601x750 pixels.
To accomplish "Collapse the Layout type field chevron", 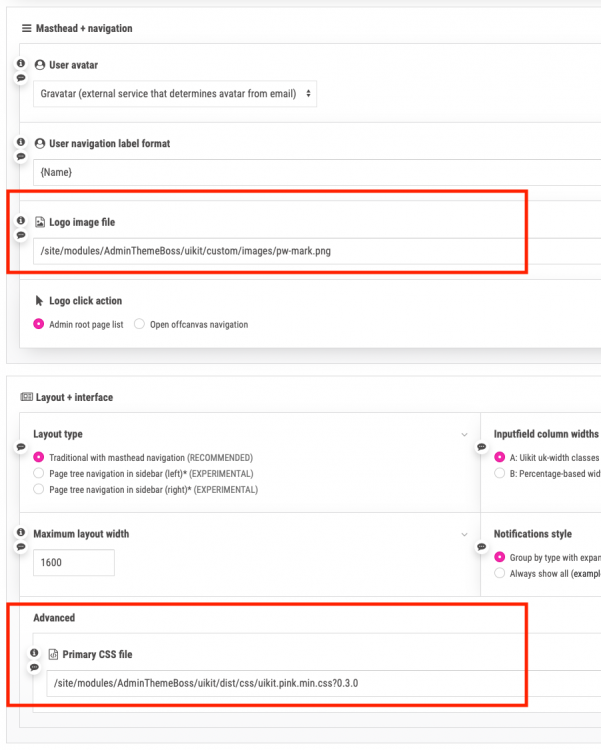I will click(464, 435).
